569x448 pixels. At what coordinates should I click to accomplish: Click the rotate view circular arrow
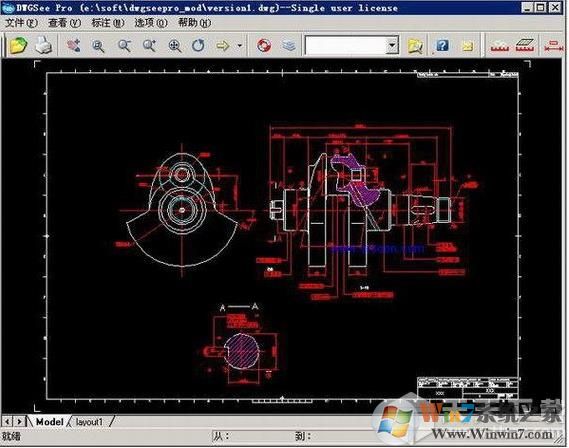pyautogui.click(x=198, y=46)
